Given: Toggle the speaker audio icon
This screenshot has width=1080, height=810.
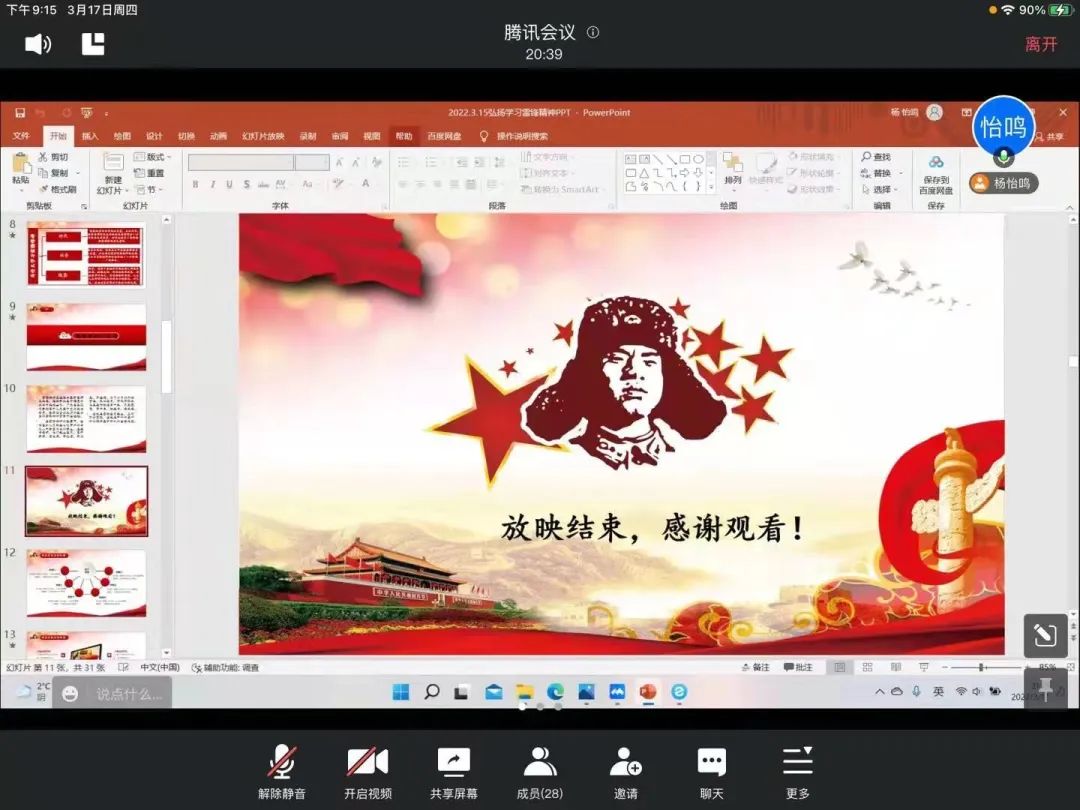Looking at the screenshot, I should click(x=38, y=44).
